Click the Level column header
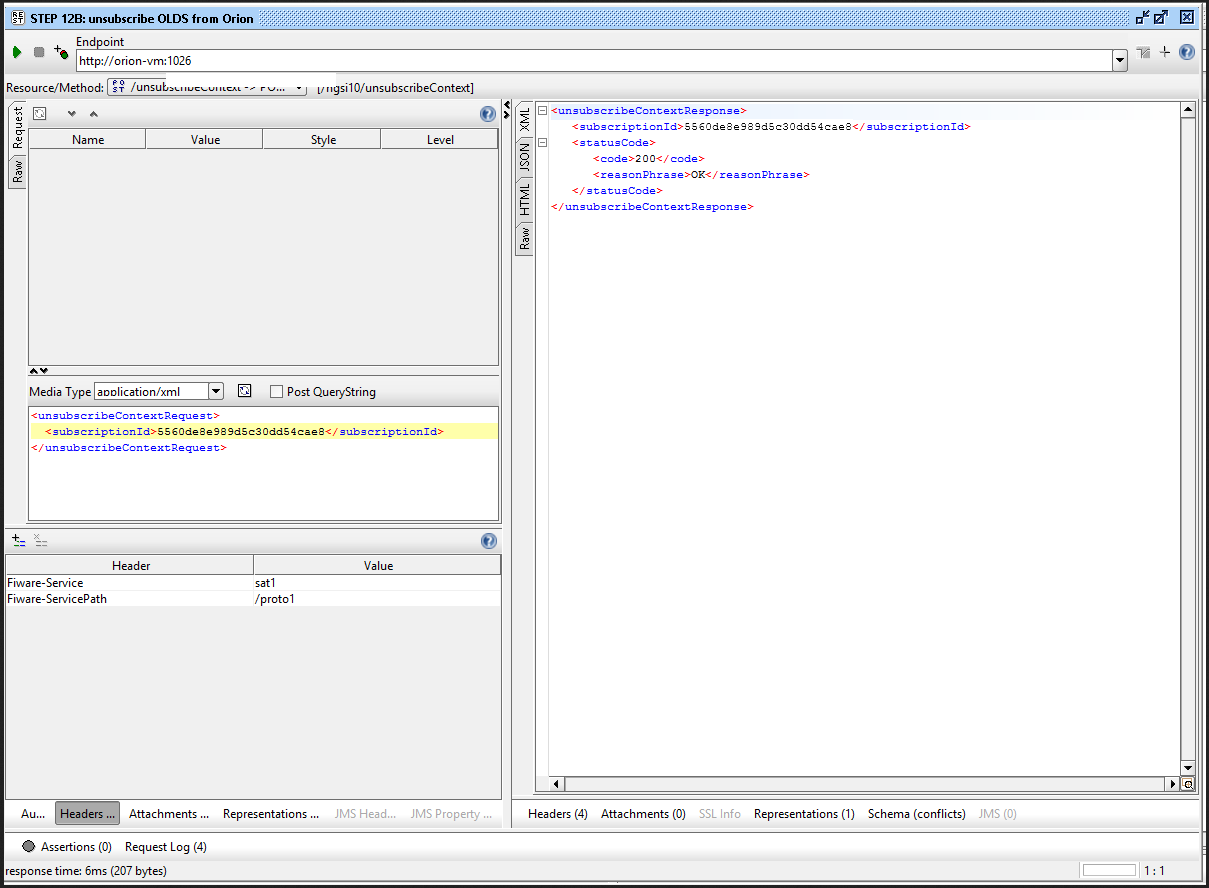Image resolution: width=1209 pixels, height=888 pixels. click(440, 140)
